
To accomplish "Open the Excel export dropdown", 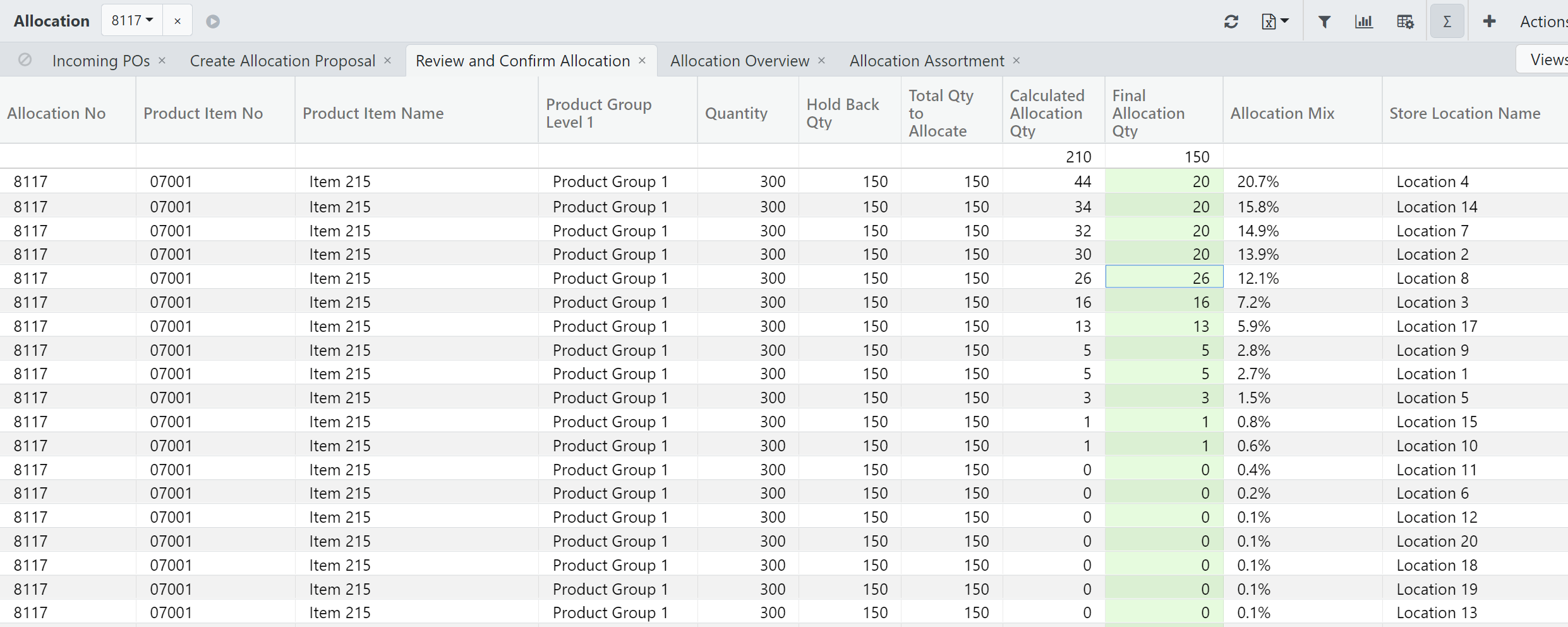I will point(1274,21).
